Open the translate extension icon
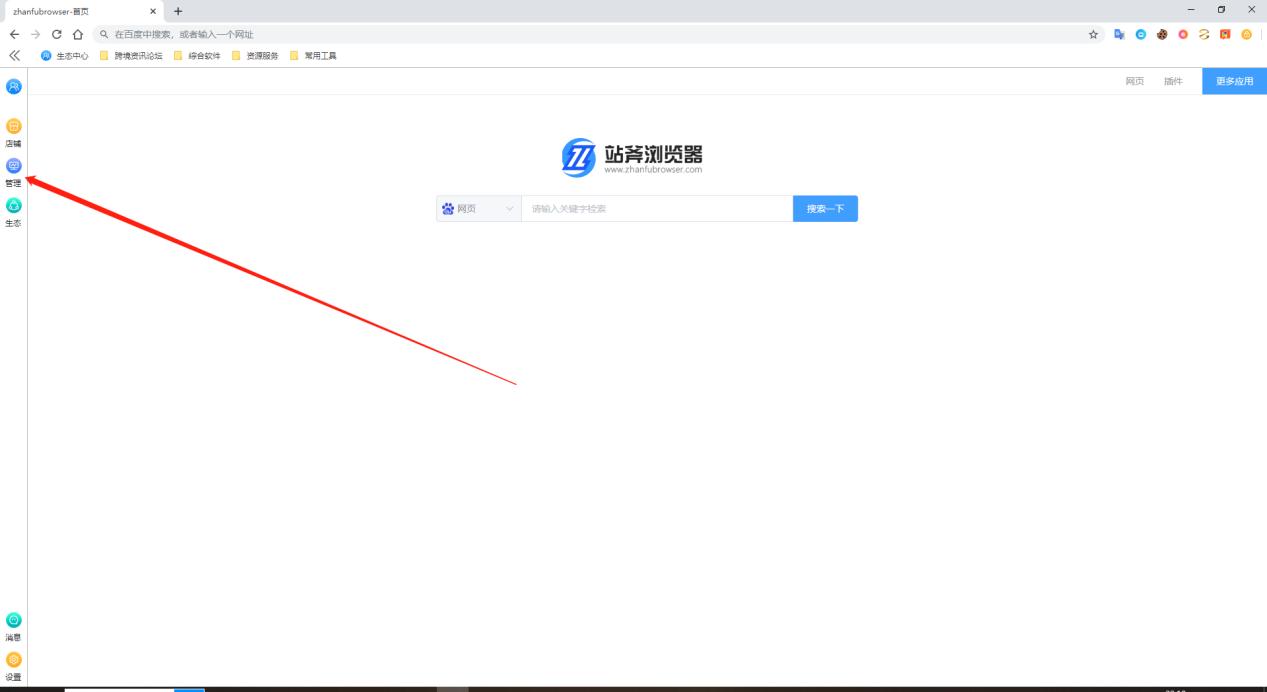The image size is (1267, 692). 1119,34
